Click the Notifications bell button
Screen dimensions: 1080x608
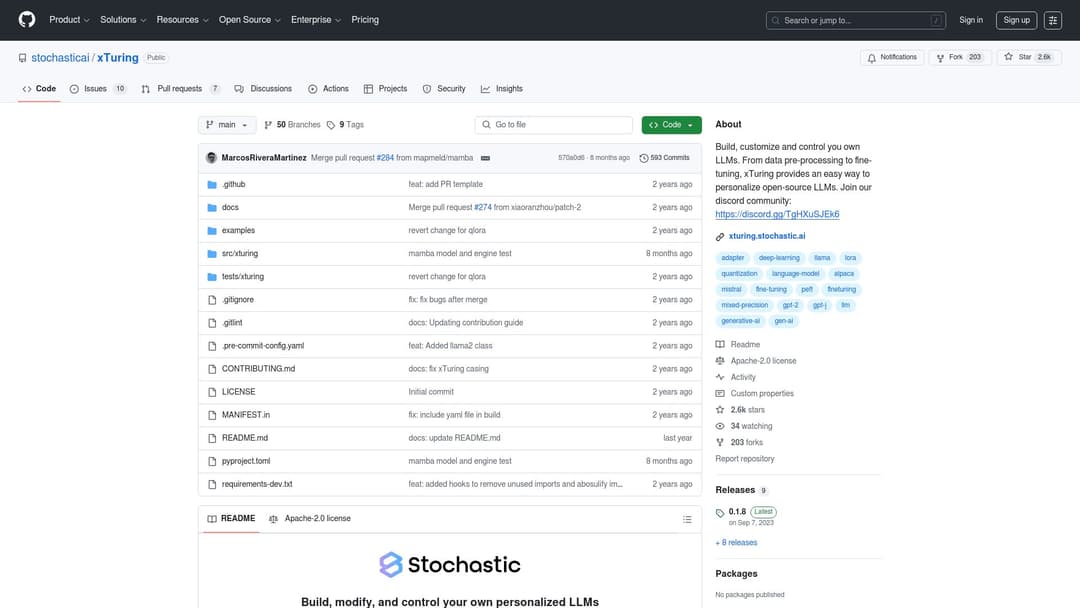click(x=892, y=57)
